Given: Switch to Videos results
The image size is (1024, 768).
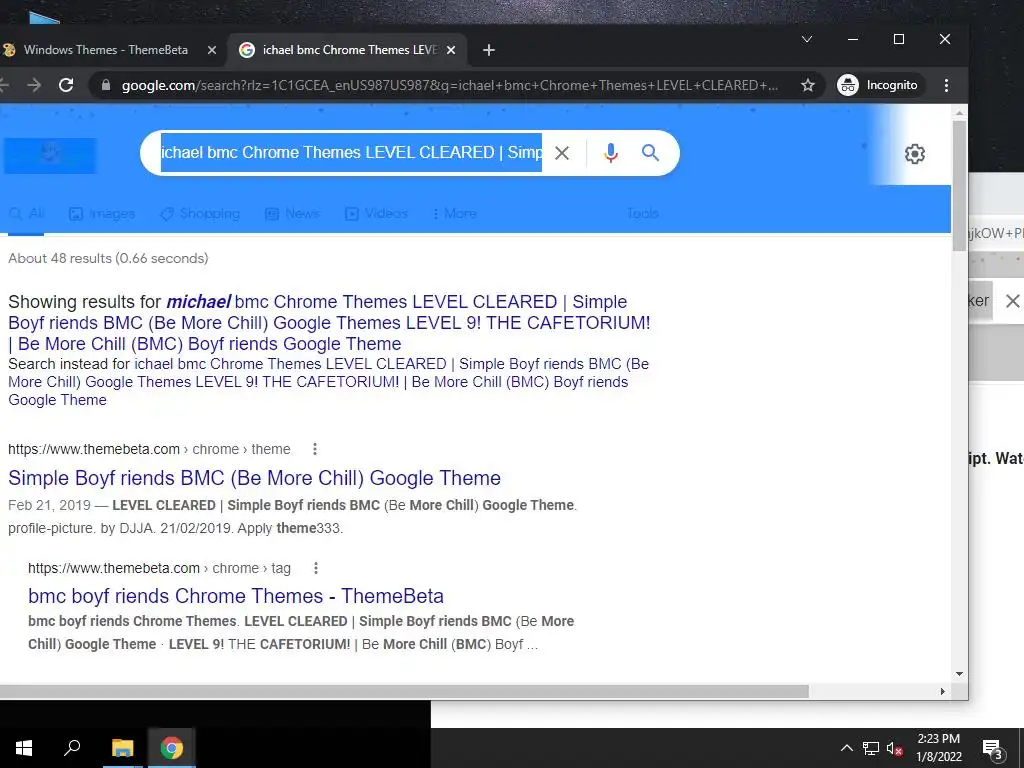Looking at the screenshot, I should 376,214.
